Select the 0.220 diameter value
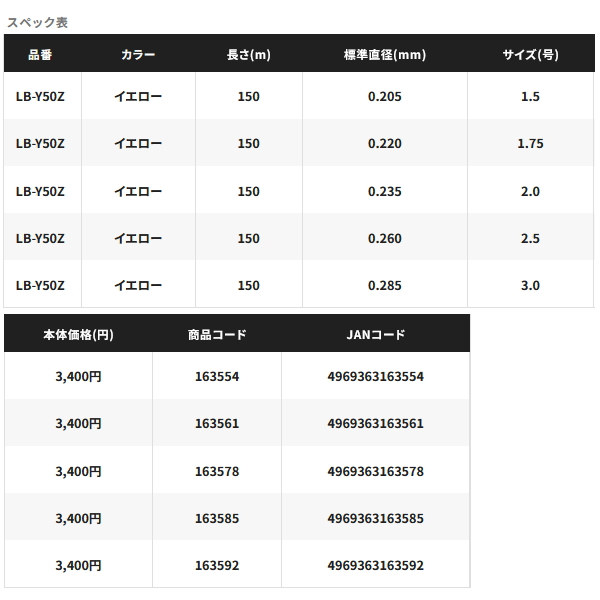The height and width of the screenshot is (600, 600). 384,144
